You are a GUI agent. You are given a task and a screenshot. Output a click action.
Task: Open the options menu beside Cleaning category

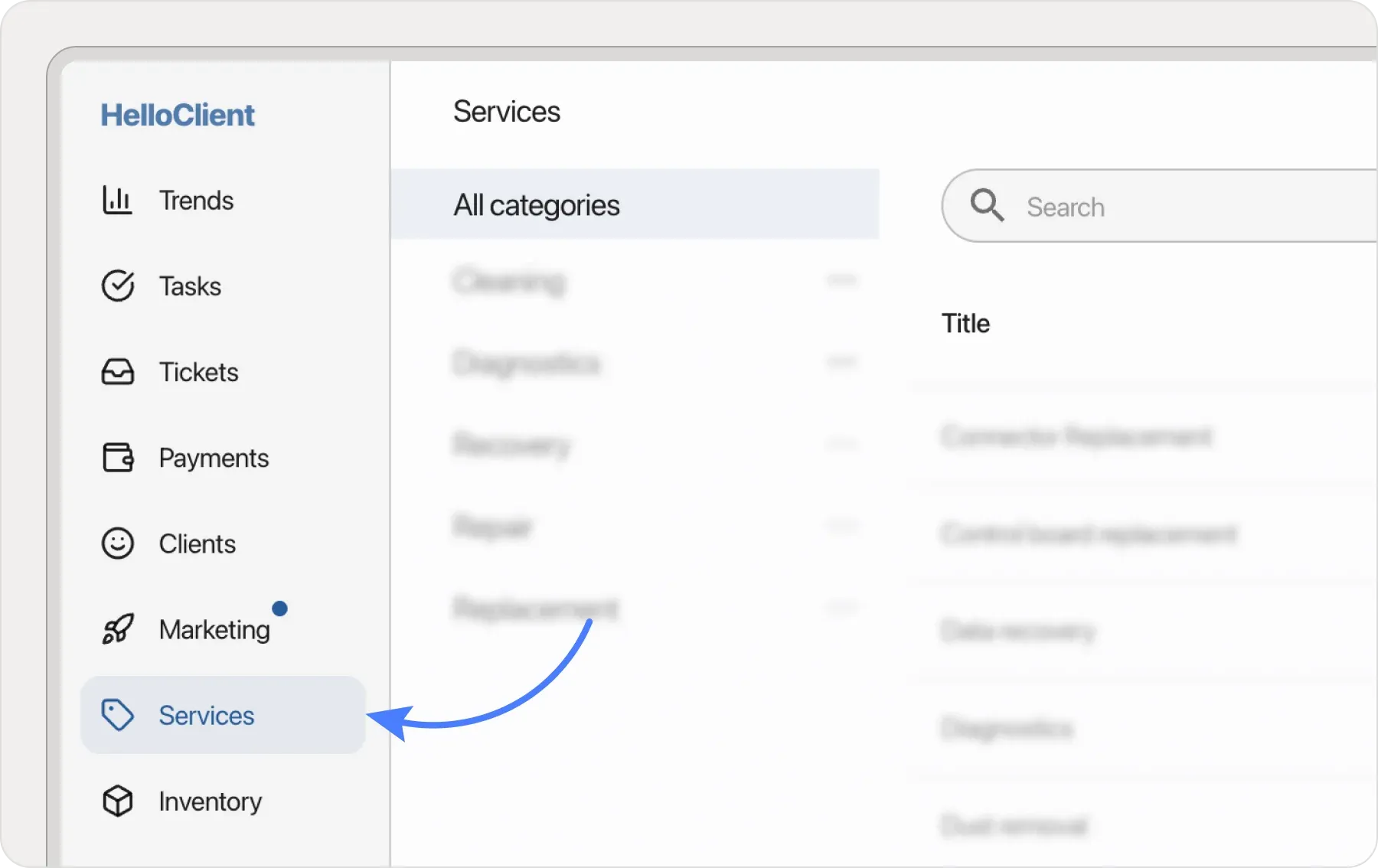click(842, 280)
